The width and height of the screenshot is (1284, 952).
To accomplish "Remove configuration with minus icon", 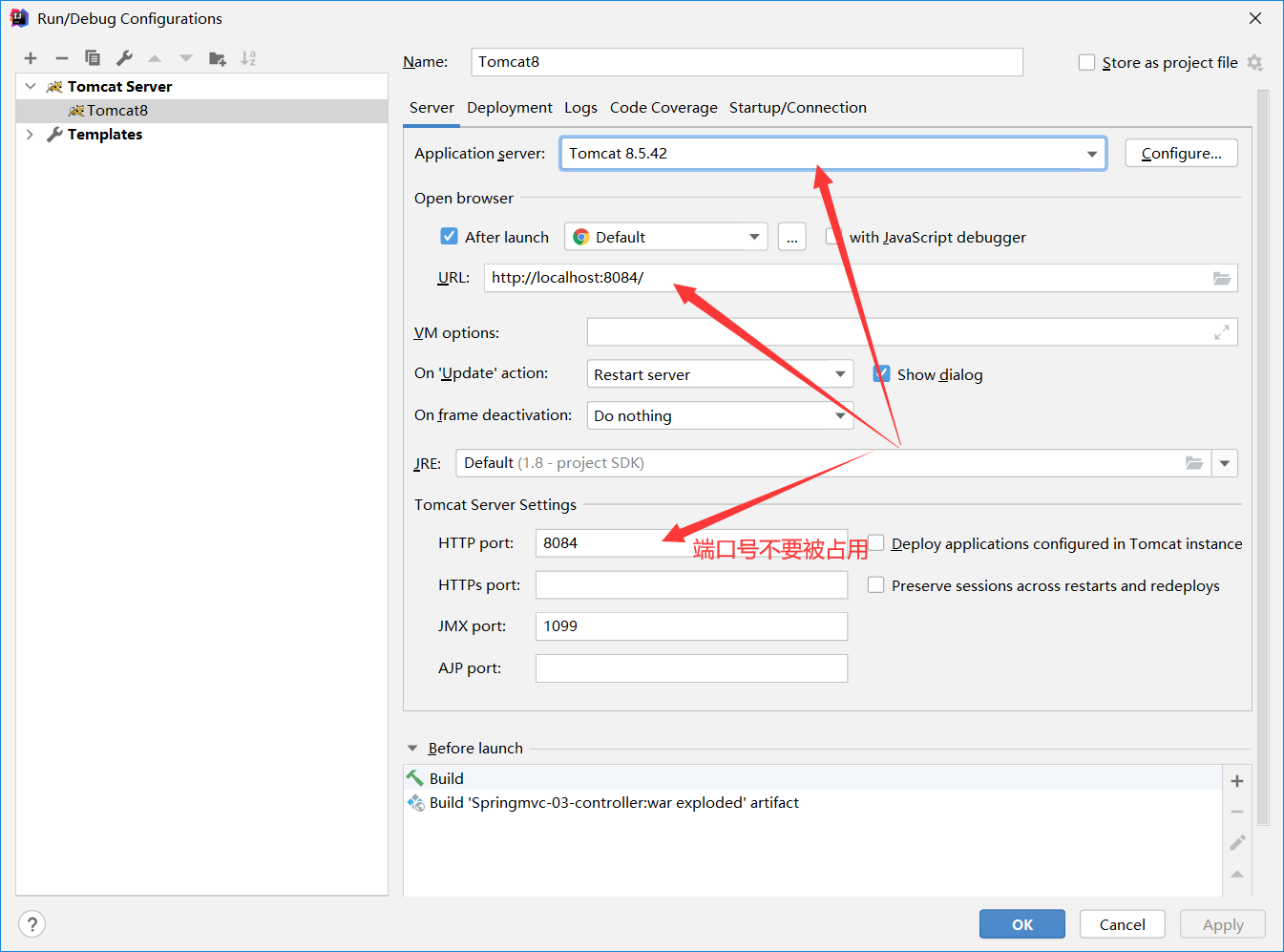I will pos(62,58).
